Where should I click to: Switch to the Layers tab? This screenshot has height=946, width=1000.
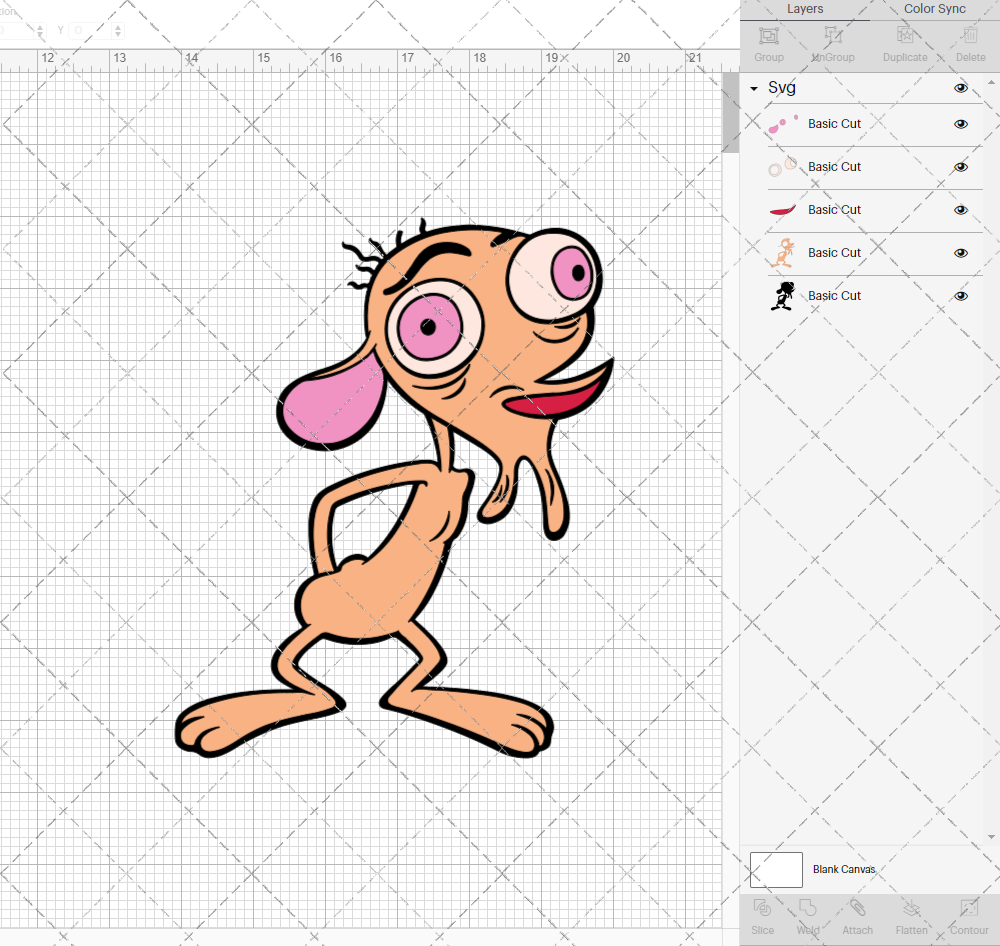coord(805,9)
